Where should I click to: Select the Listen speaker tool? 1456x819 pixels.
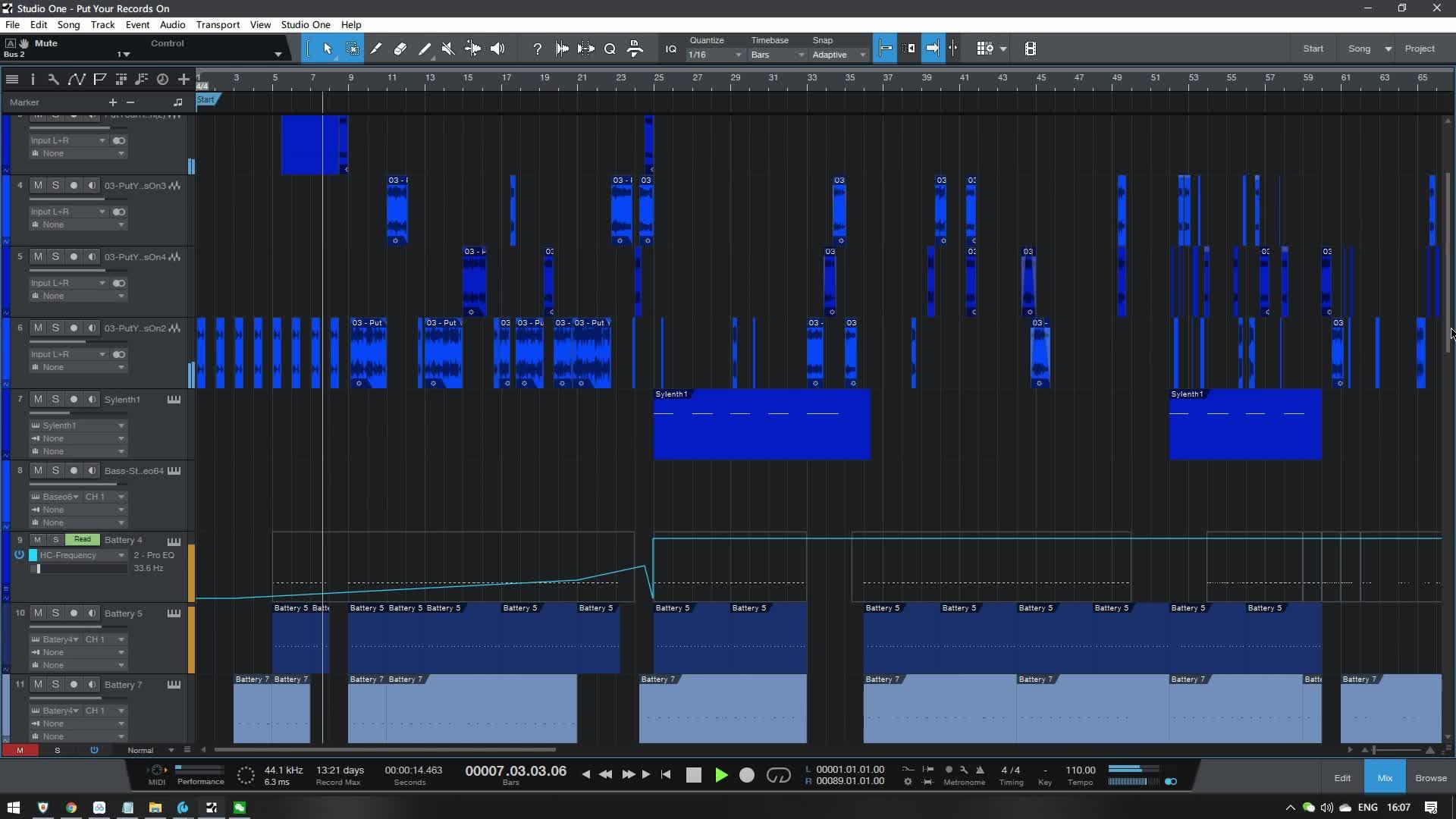click(497, 49)
